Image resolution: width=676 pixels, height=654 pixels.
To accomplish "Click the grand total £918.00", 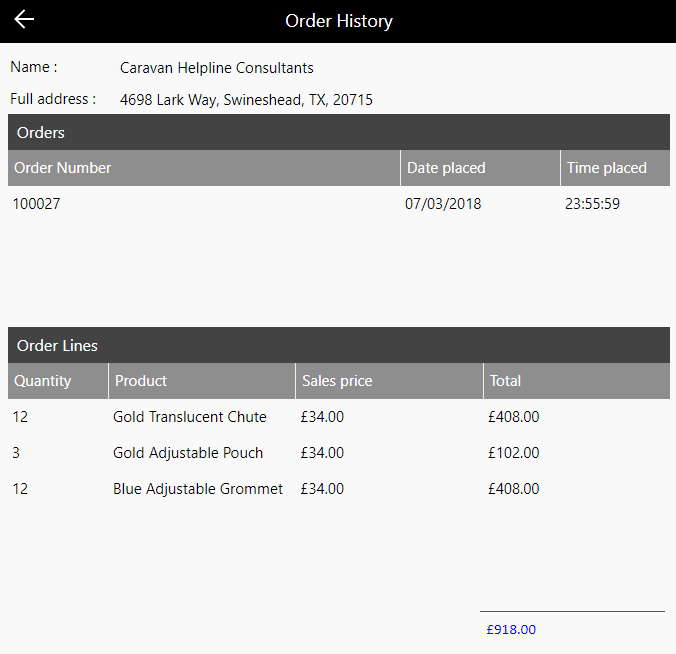I will tap(511, 629).
